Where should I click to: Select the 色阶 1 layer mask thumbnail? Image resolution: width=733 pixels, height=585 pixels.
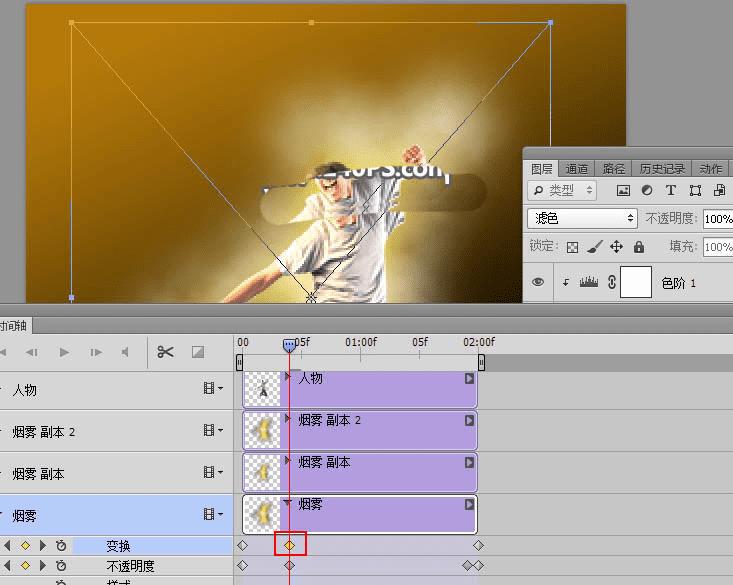(636, 282)
